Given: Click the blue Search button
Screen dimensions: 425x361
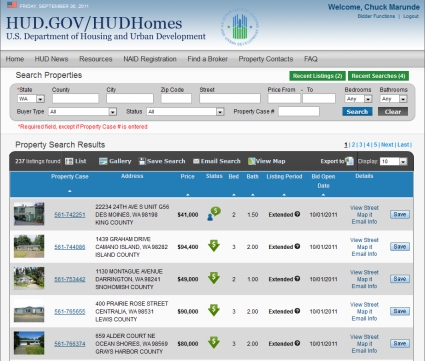Looking at the screenshot, I should pyautogui.click(x=357, y=112).
